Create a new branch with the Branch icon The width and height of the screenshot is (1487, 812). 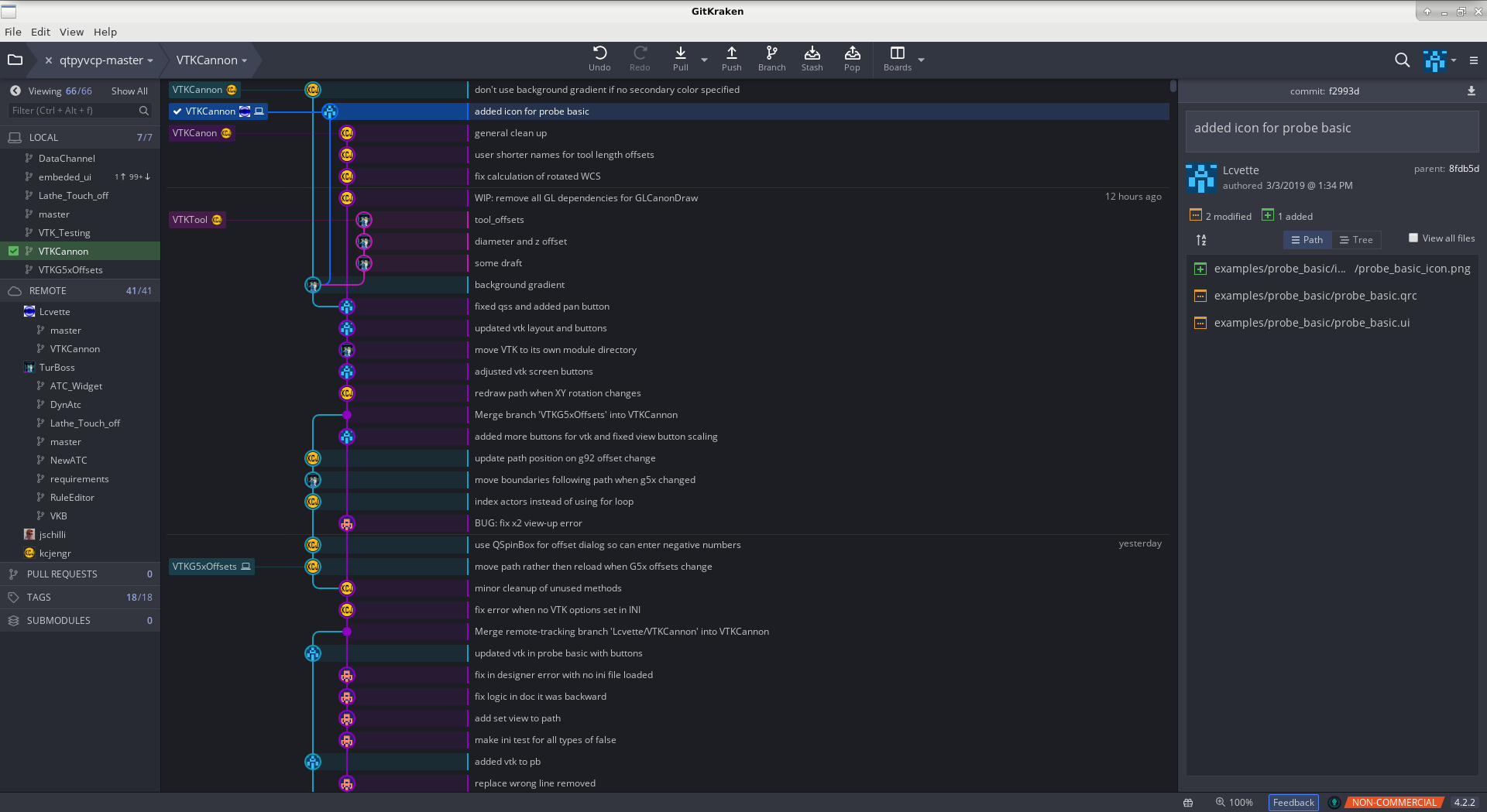point(771,59)
